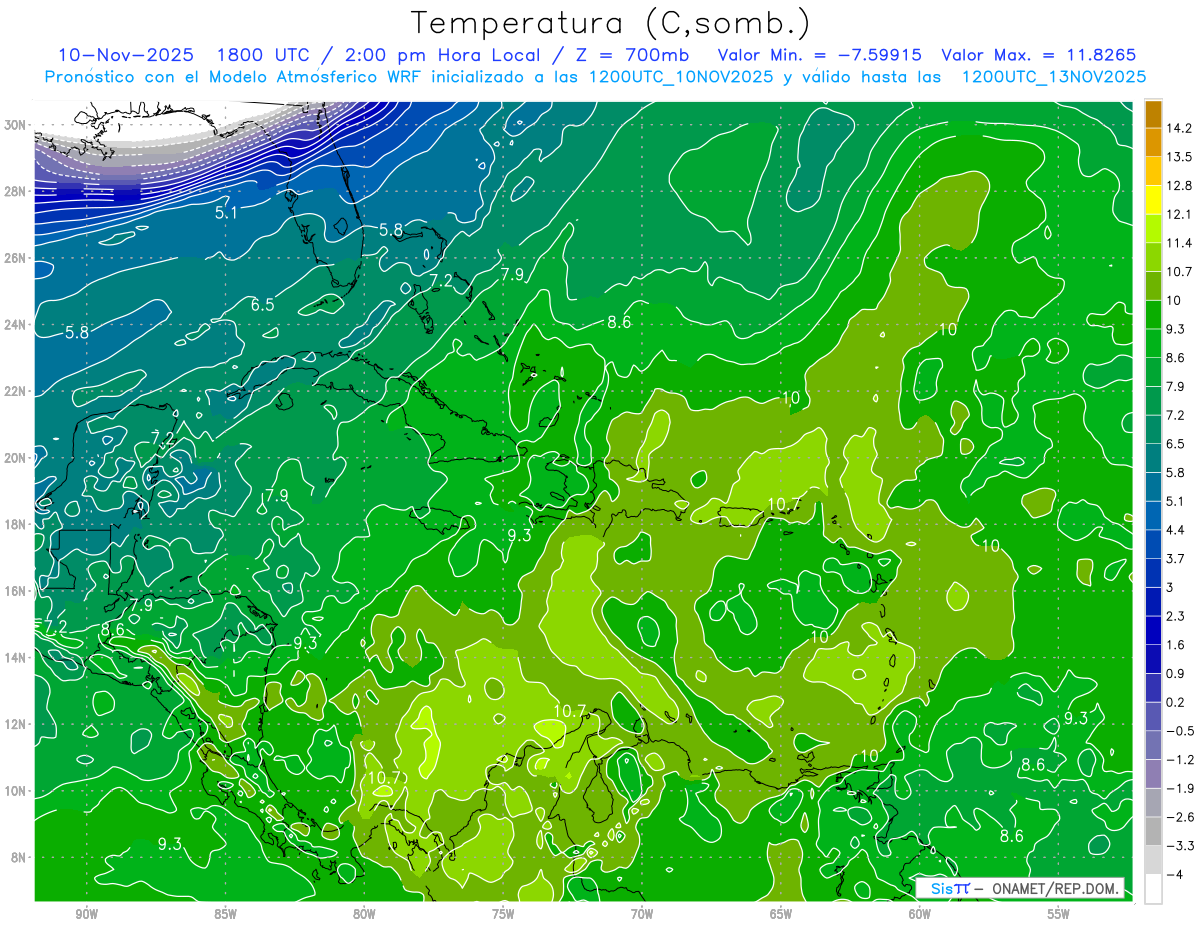Click the "12N" latitude axis label
The width and height of the screenshot is (1200, 927).
click(16, 724)
